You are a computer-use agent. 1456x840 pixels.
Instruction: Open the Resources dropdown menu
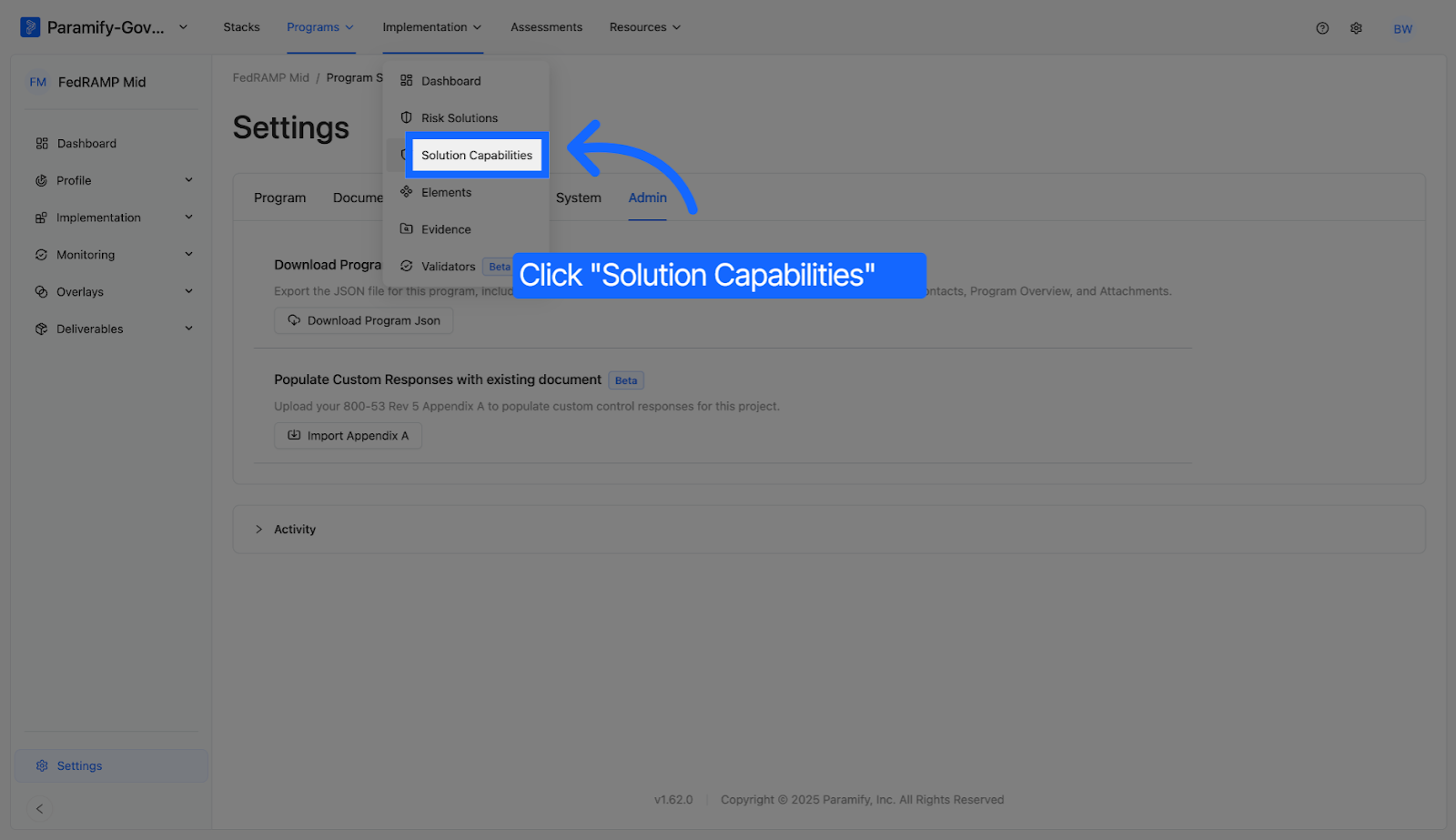[645, 27]
